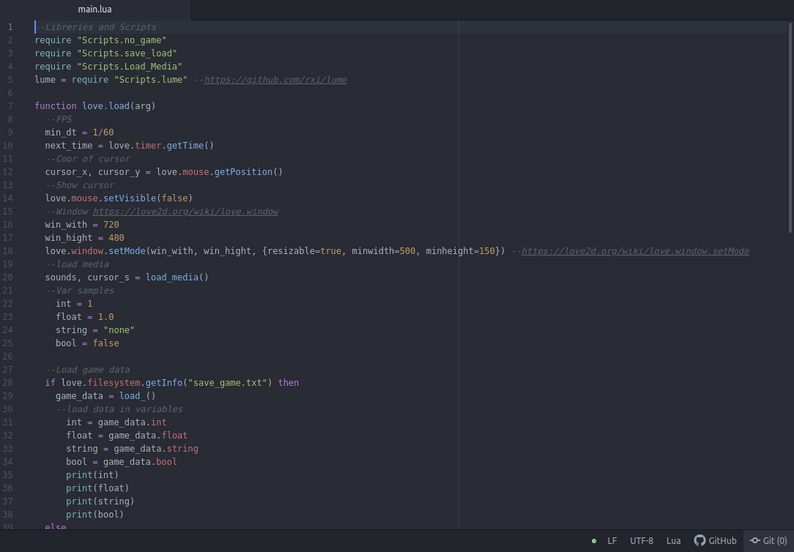Click the load_media() call
Image resolution: width=794 pixels, height=552 pixels.
pos(177,277)
